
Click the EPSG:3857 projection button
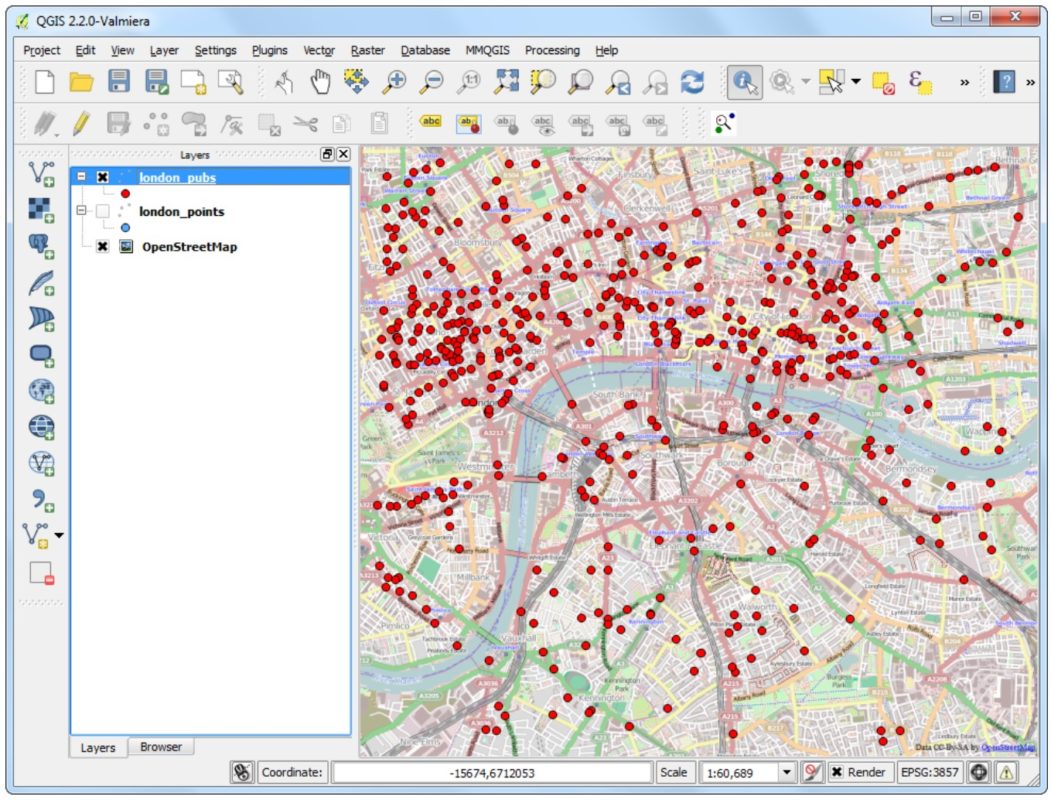(x=929, y=772)
